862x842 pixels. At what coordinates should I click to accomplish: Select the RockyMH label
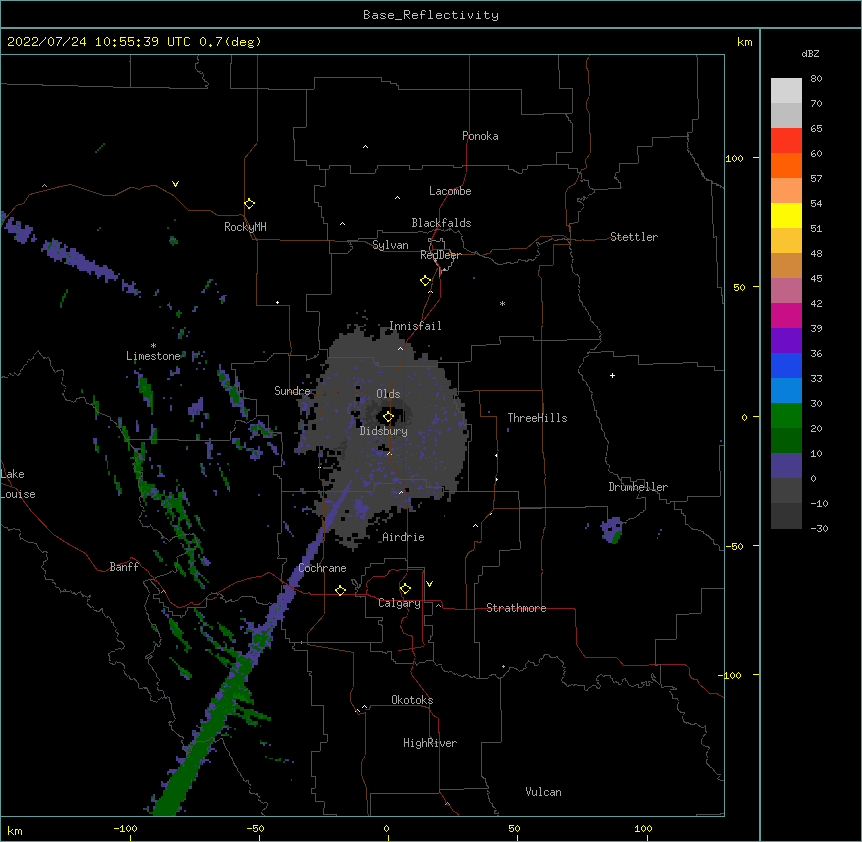[x=245, y=227]
